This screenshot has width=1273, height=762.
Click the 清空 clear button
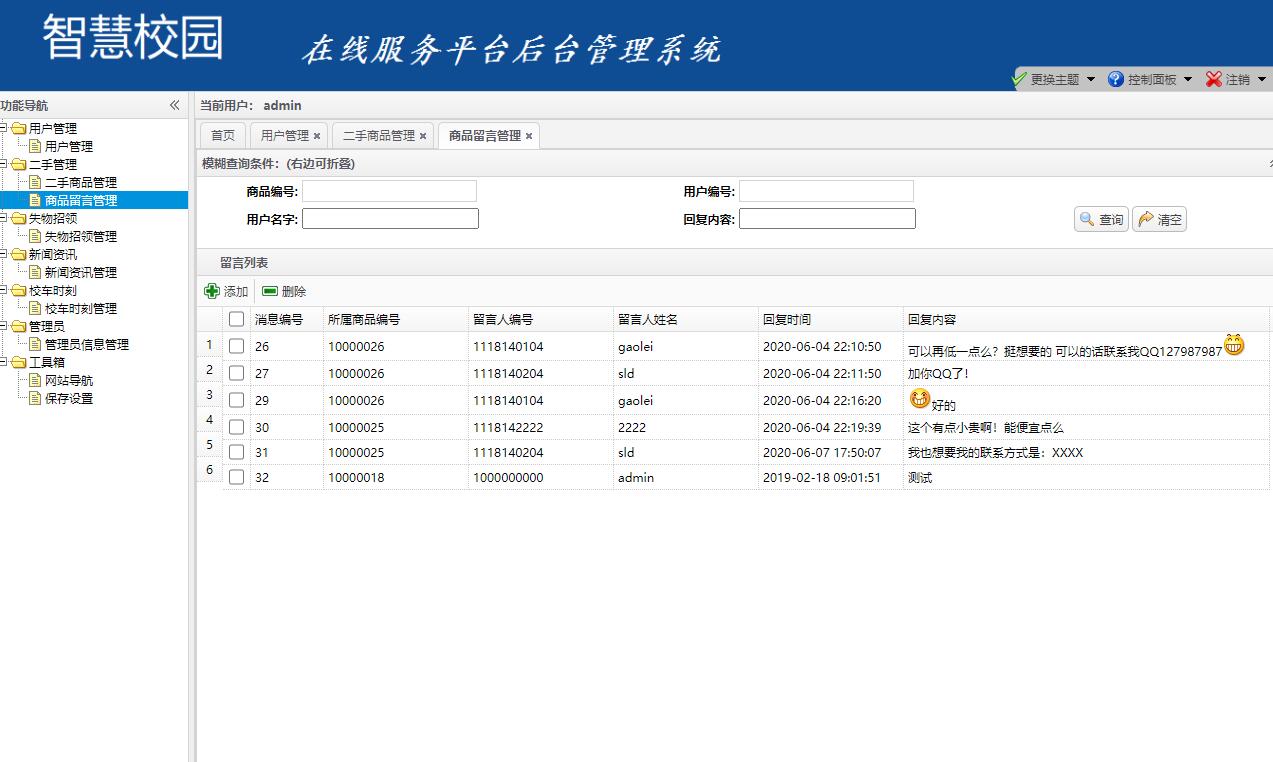click(1158, 219)
